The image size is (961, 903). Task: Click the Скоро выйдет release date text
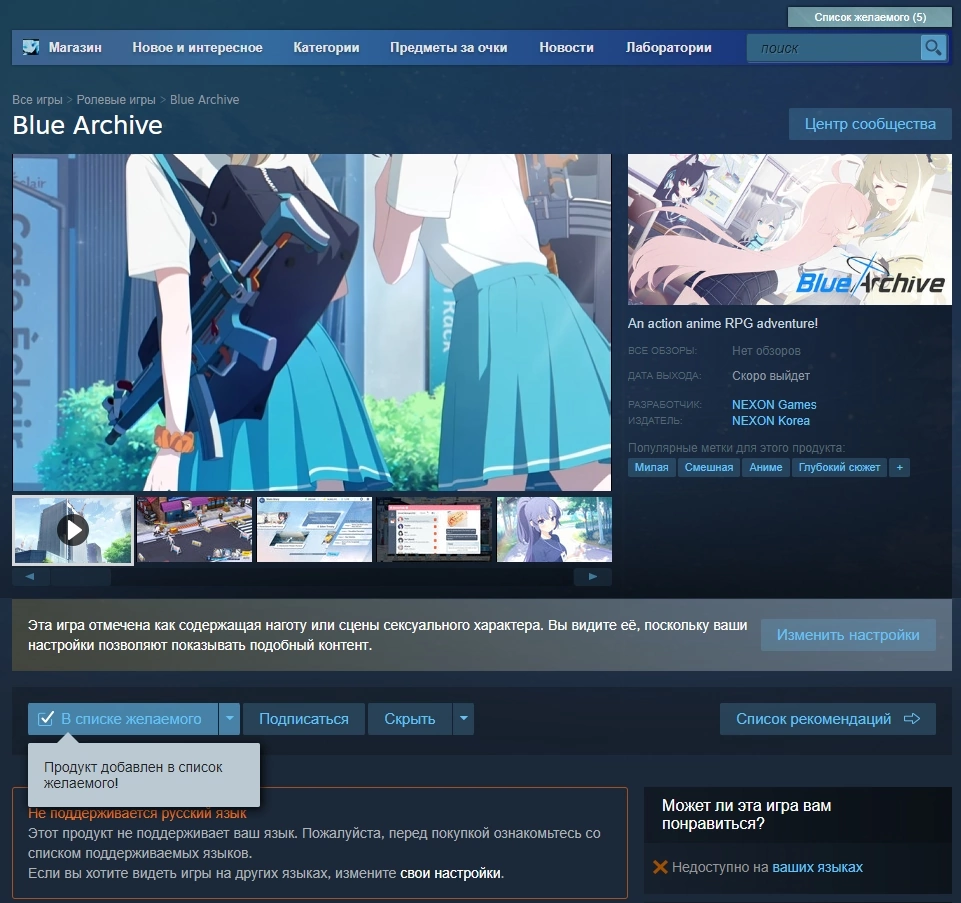tap(770, 376)
